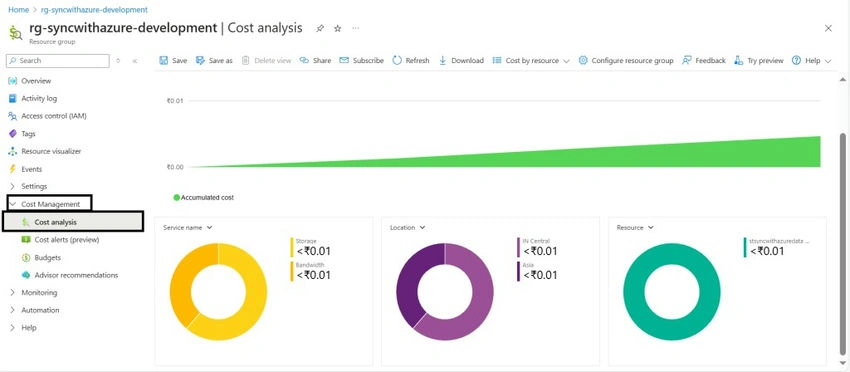Click the Resource visualizer icon

click(13, 151)
